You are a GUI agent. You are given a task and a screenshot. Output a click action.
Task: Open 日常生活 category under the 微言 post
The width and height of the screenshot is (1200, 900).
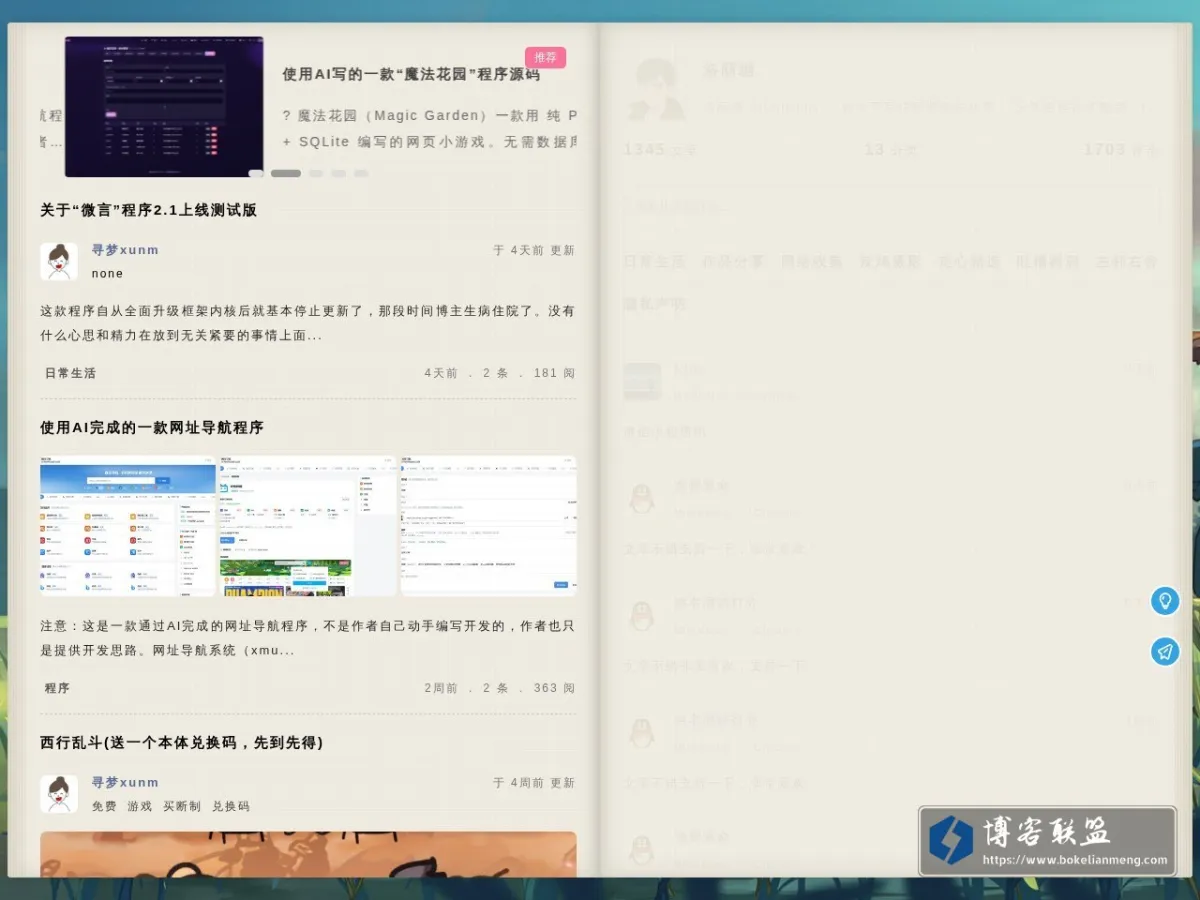(70, 373)
